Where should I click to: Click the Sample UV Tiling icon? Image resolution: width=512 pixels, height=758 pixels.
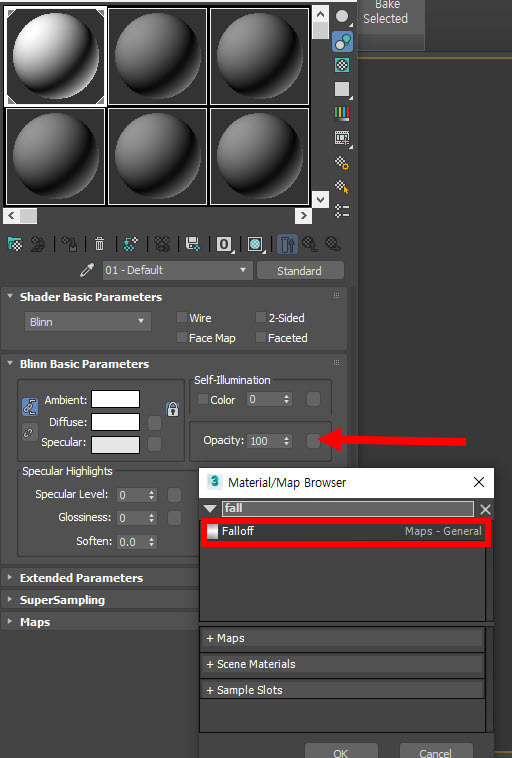tap(342, 89)
